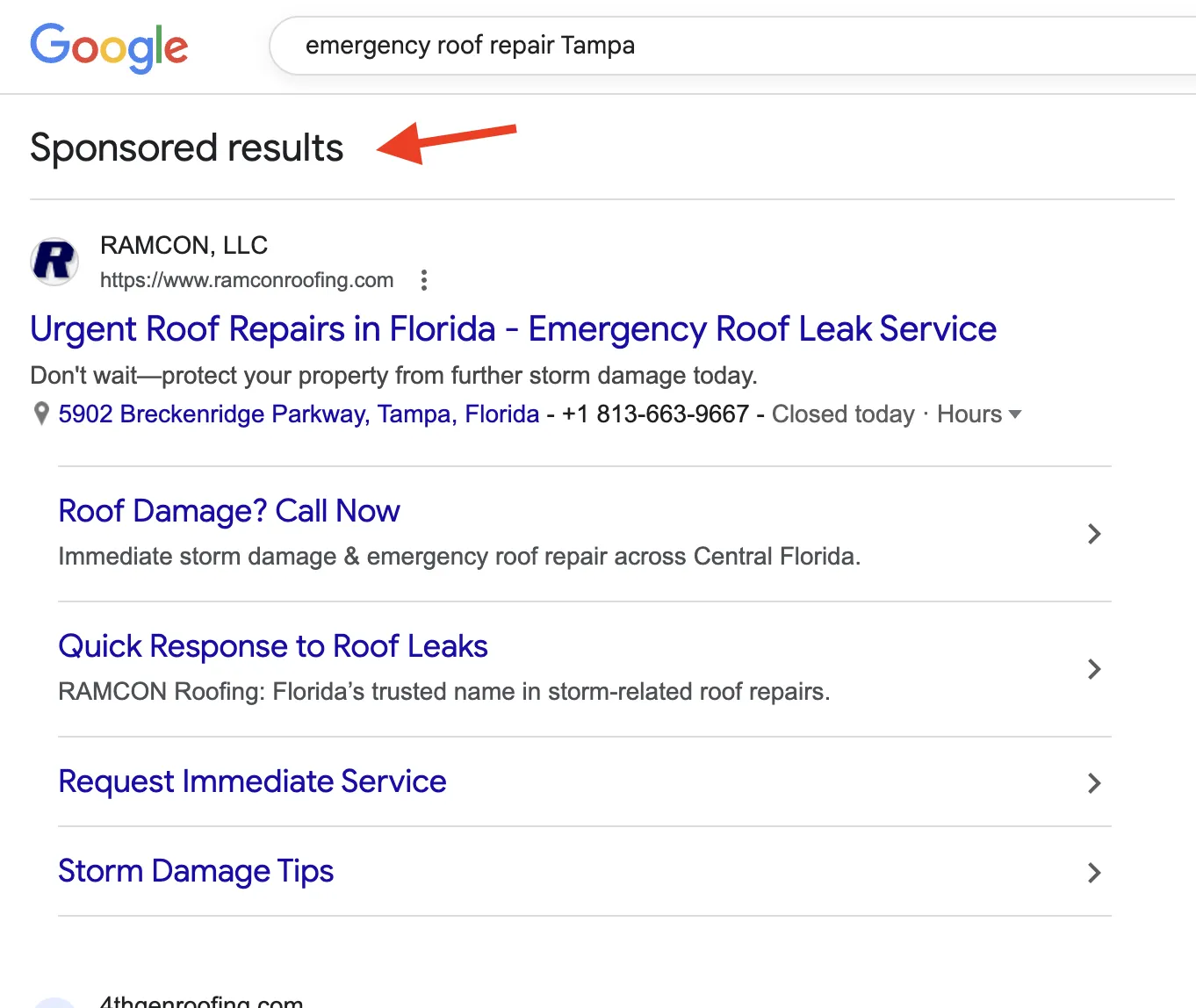Click the chevron next to Request Immediate Service
Screen dimensions: 1196x1008
click(1094, 783)
